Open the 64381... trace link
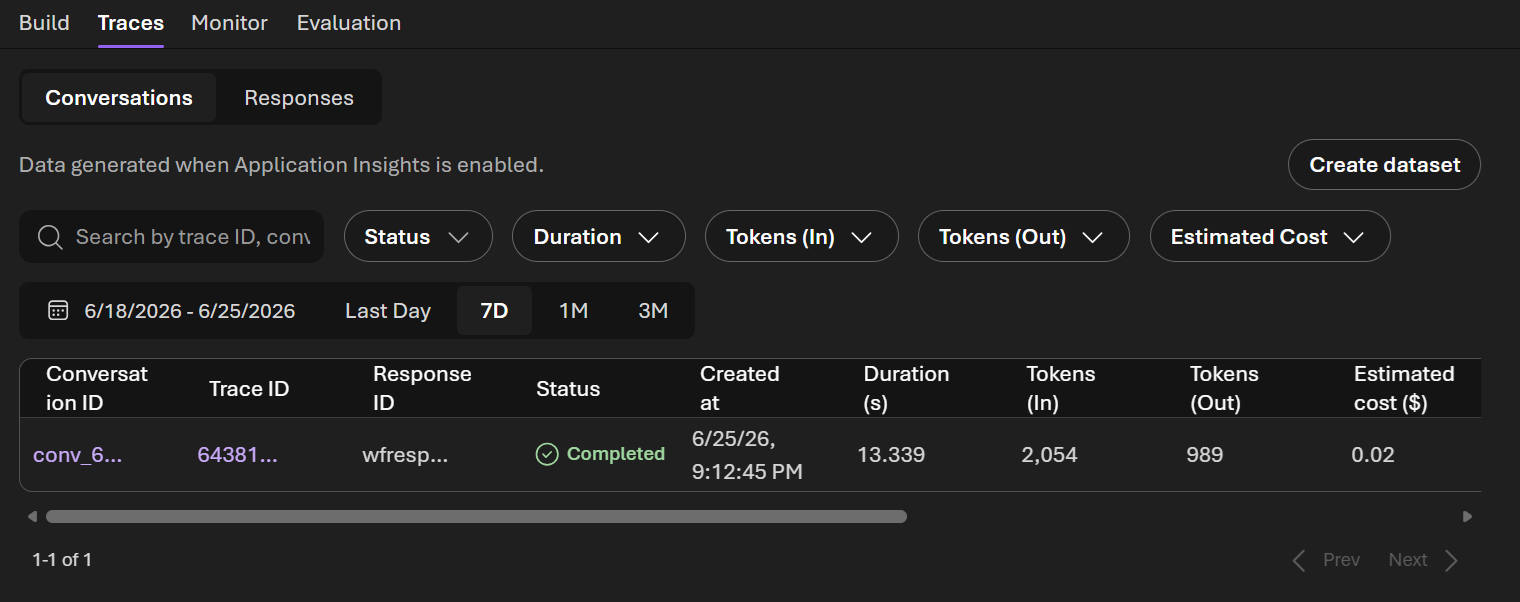This screenshot has height=602, width=1520. pos(237,455)
